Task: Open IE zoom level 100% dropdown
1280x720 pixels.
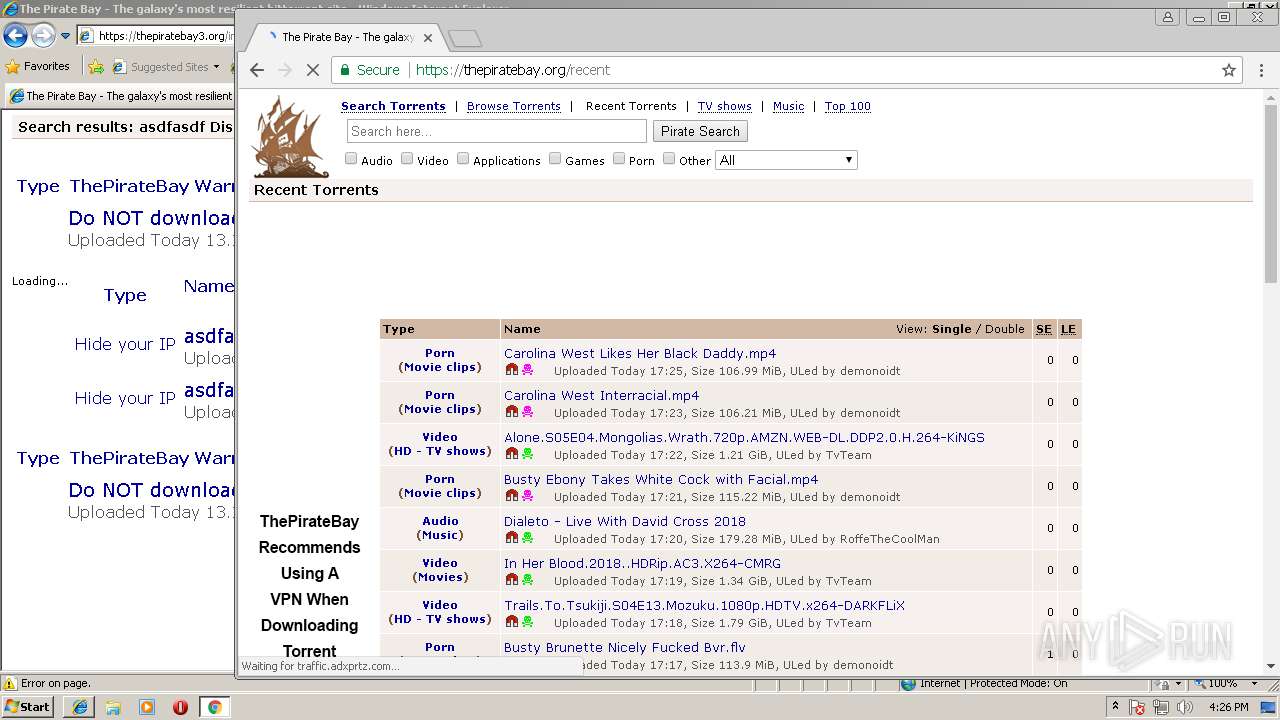Action: [x=1255, y=684]
